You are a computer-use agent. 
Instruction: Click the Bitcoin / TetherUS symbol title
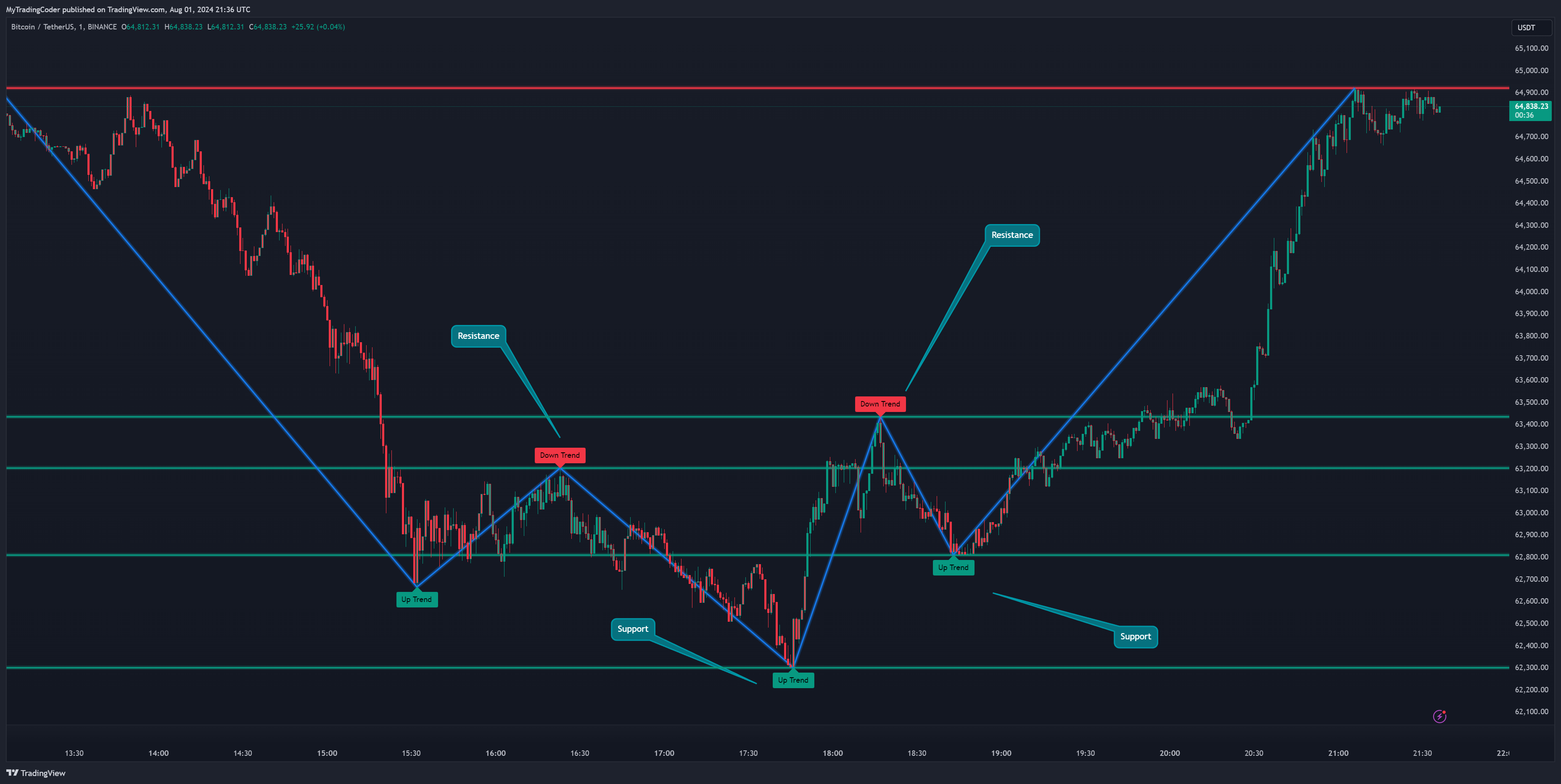click(63, 26)
